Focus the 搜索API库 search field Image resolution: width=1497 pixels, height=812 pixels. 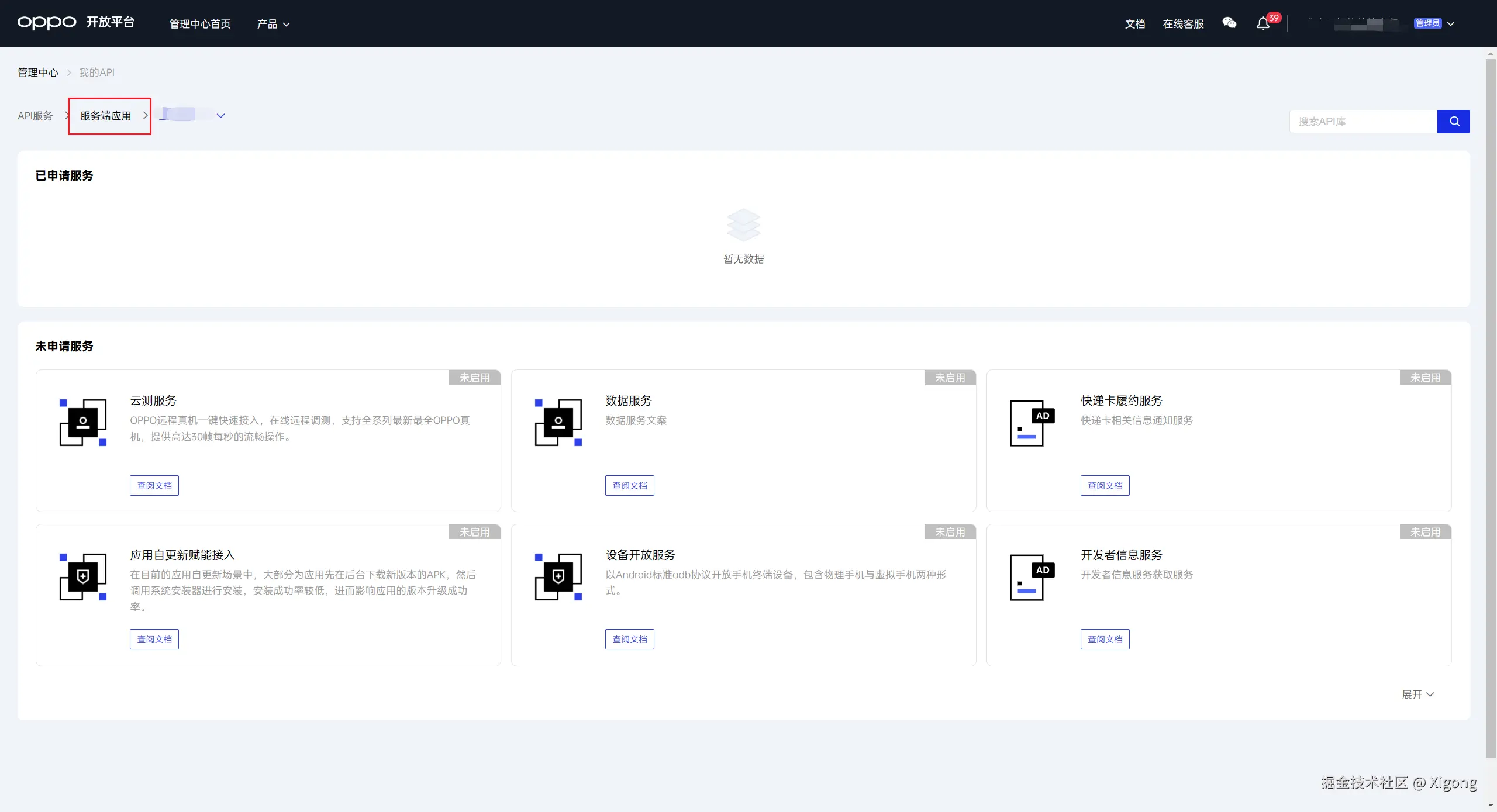(1363, 122)
